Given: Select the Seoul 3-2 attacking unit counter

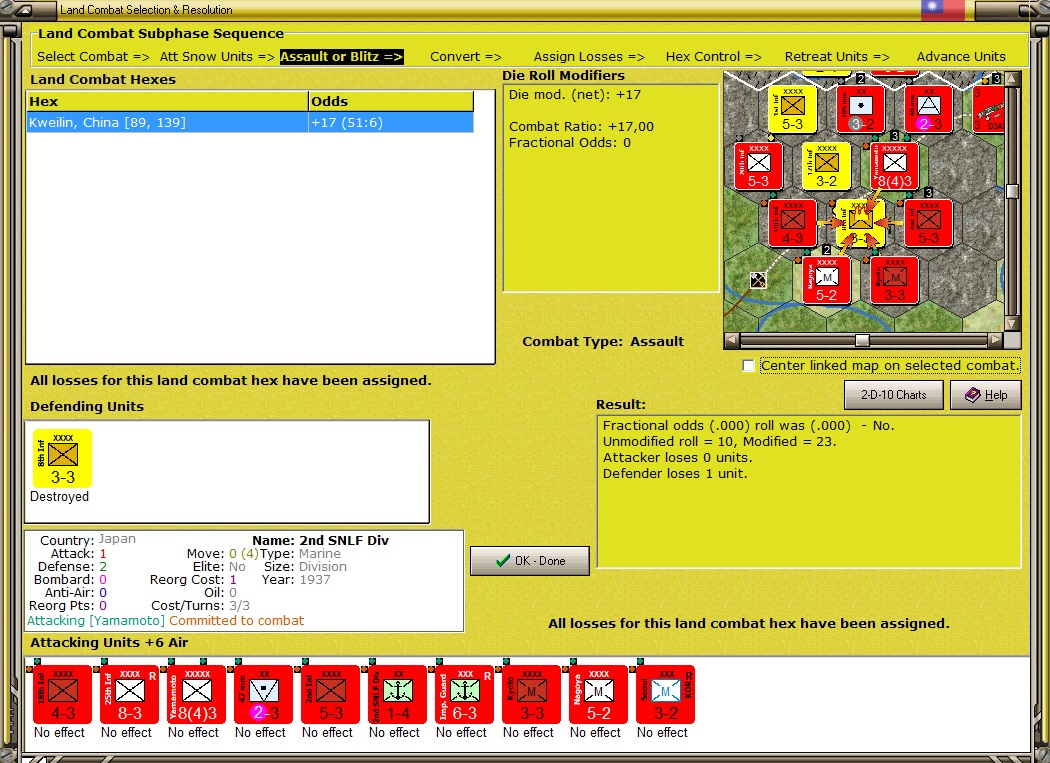Looking at the screenshot, I should (x=665, y=695).
